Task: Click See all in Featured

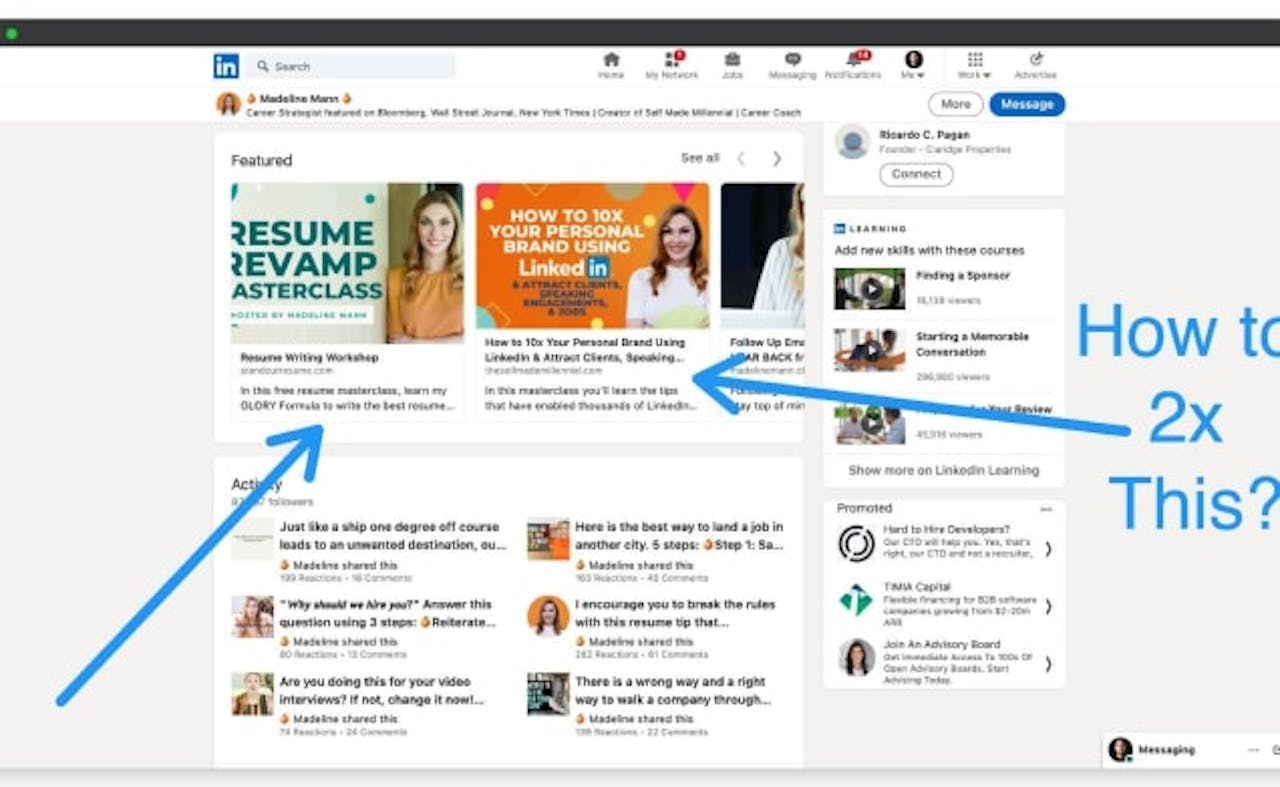Action: tap(700, 158)
